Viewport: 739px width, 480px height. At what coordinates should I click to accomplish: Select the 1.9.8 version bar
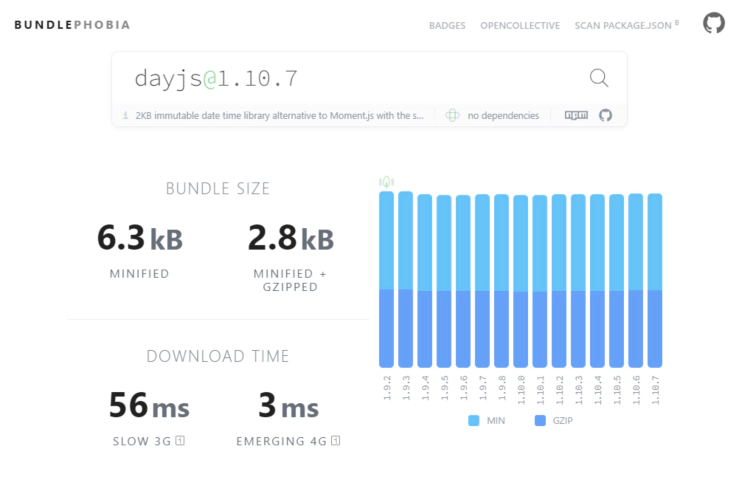coord(501,281)
